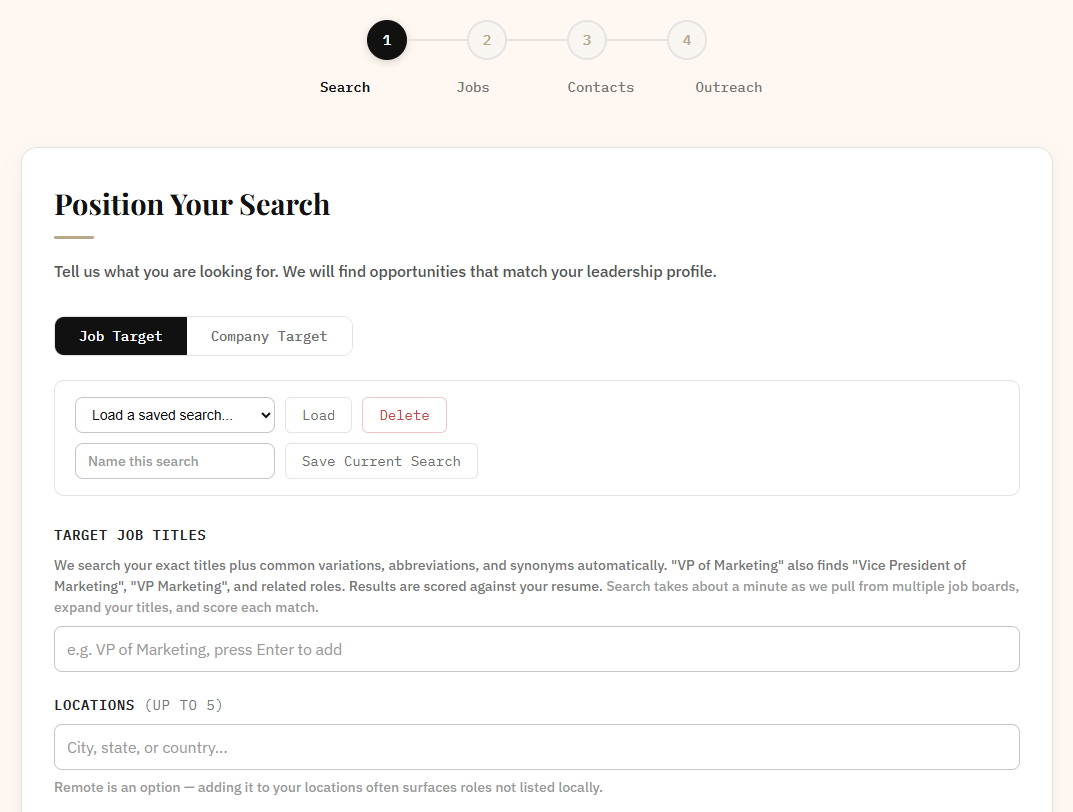The width and height of the screenshot is (1073, 812).
Task: Click step 4 circle labeled Outreach
Action: coord(687,40)
